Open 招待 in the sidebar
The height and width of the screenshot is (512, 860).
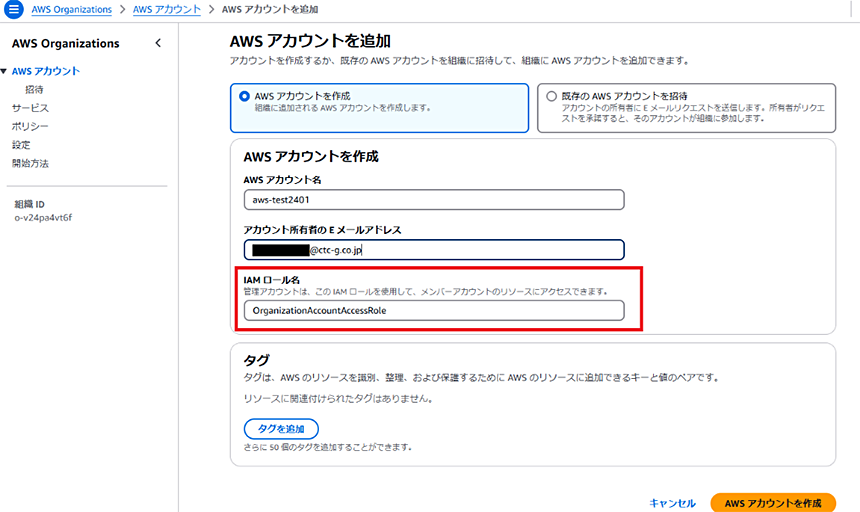34,89
